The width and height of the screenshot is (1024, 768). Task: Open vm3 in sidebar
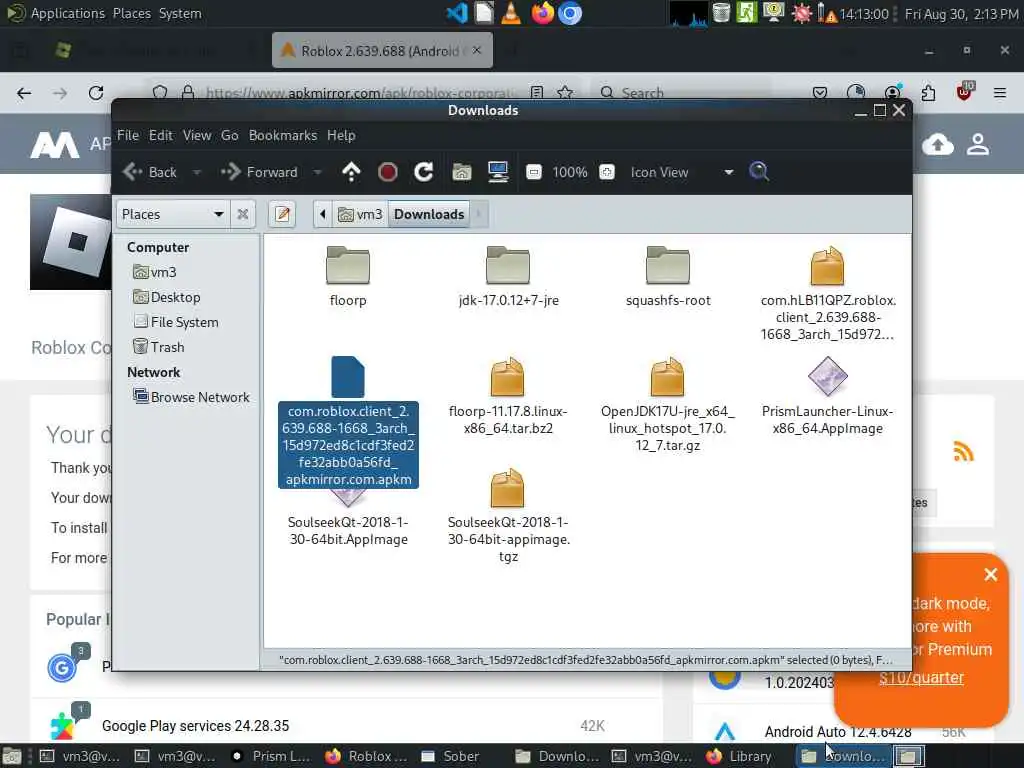(155, 272)
